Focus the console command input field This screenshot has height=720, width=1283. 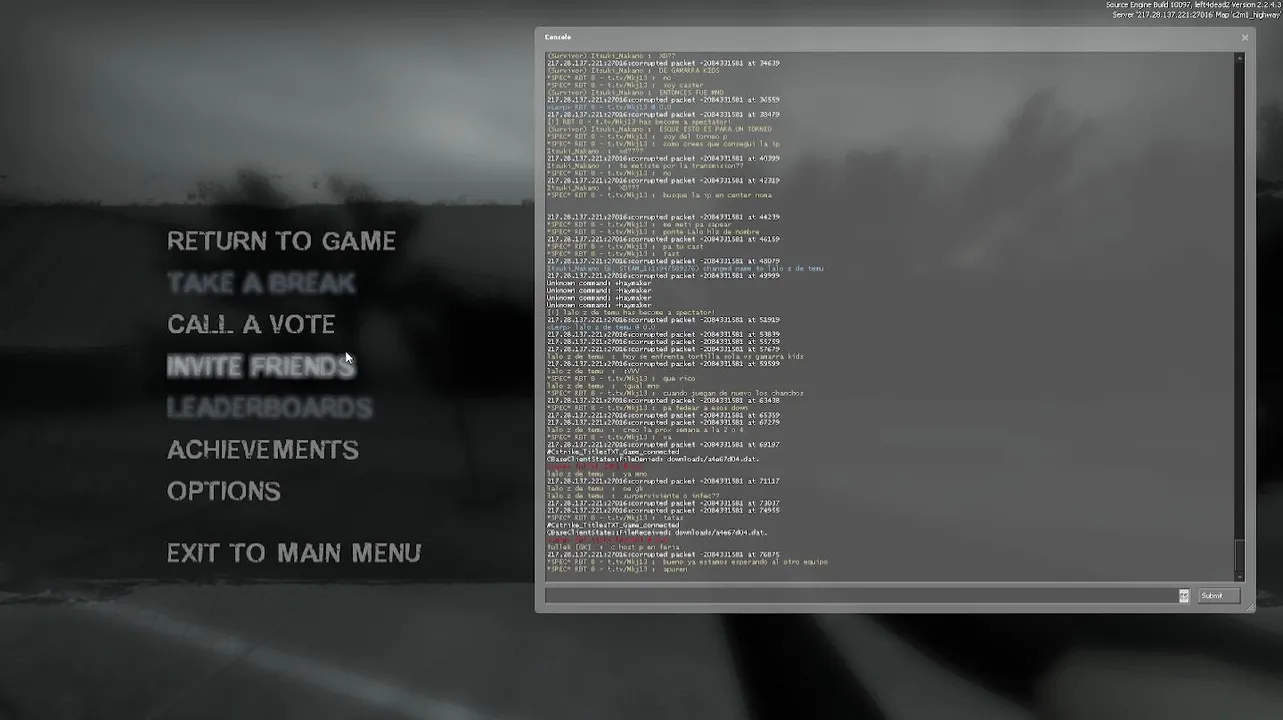point(861,596)
